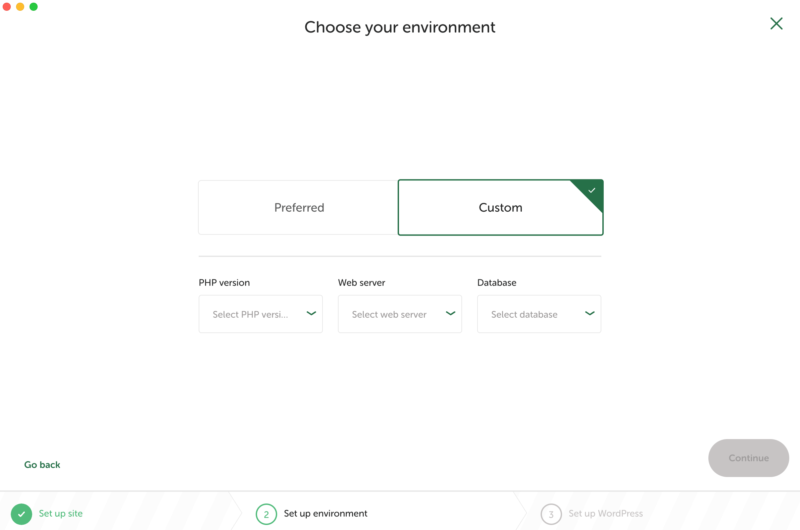
Task: Expand the chevron arrow in Select web server
Action: point(450,313)
